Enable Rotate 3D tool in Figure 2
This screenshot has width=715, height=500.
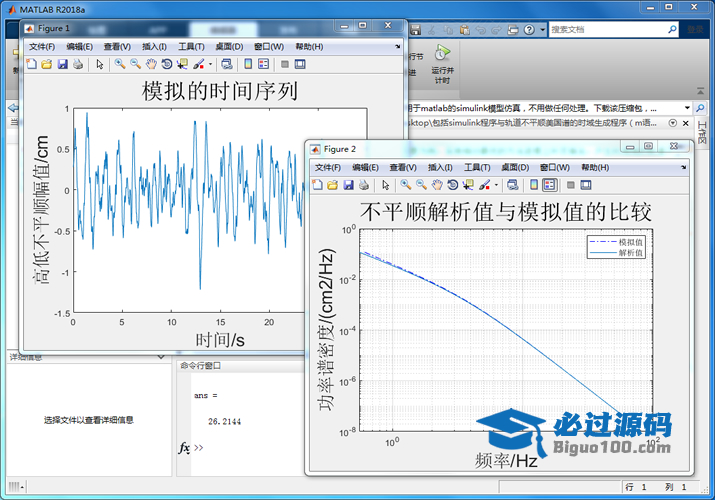452,185
